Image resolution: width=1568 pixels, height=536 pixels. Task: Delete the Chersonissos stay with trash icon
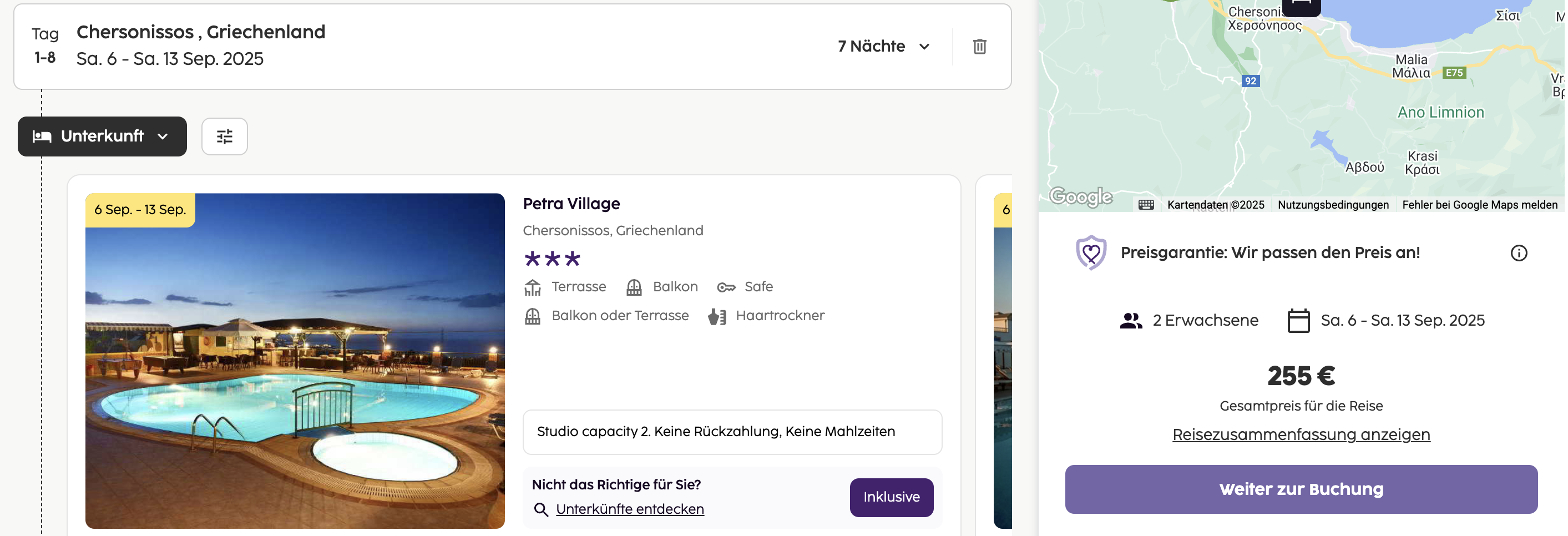pyautogui.click(x=979, y=46)
